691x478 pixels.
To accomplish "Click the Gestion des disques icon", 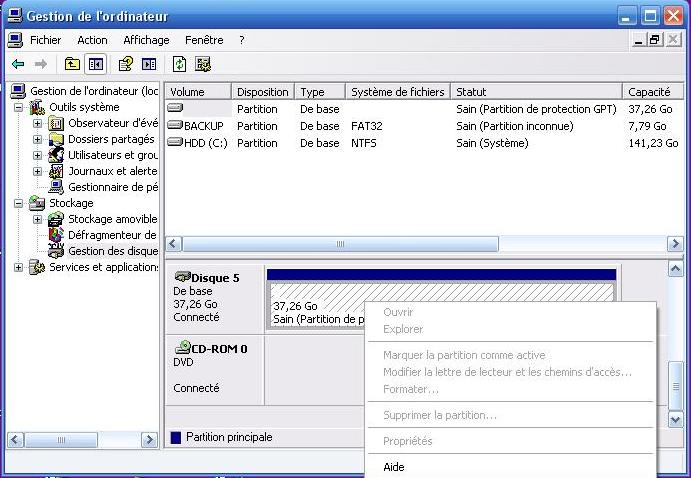I will (56, 251).
